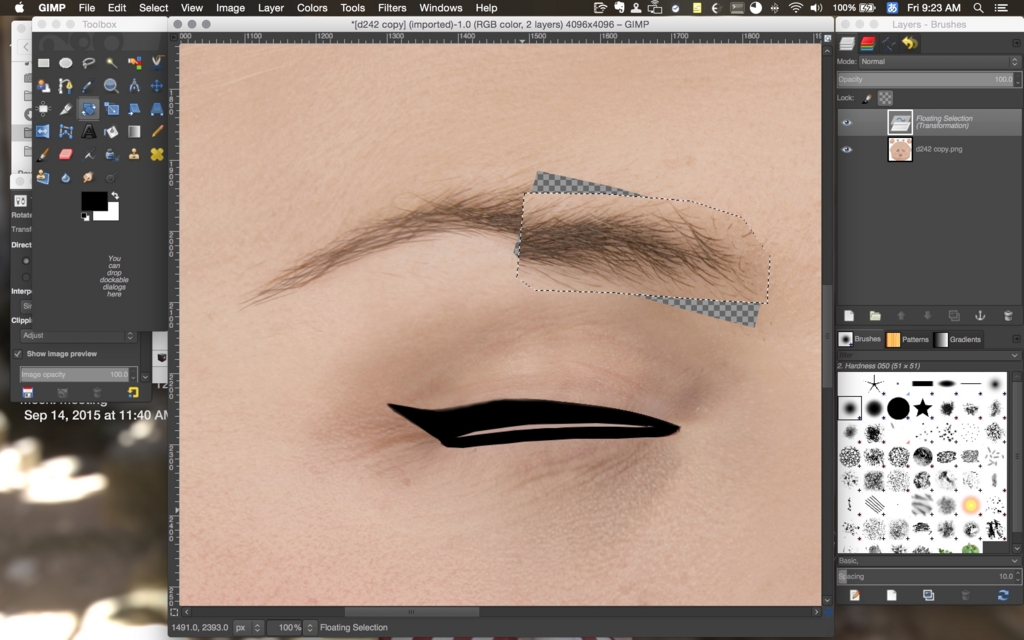Uncheck Show image preview
Screen dimensions: 1024x640
[18, 353]
